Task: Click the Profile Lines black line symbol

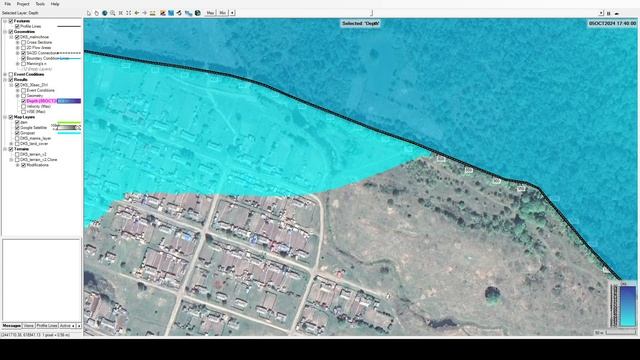Action: (69, 26)
